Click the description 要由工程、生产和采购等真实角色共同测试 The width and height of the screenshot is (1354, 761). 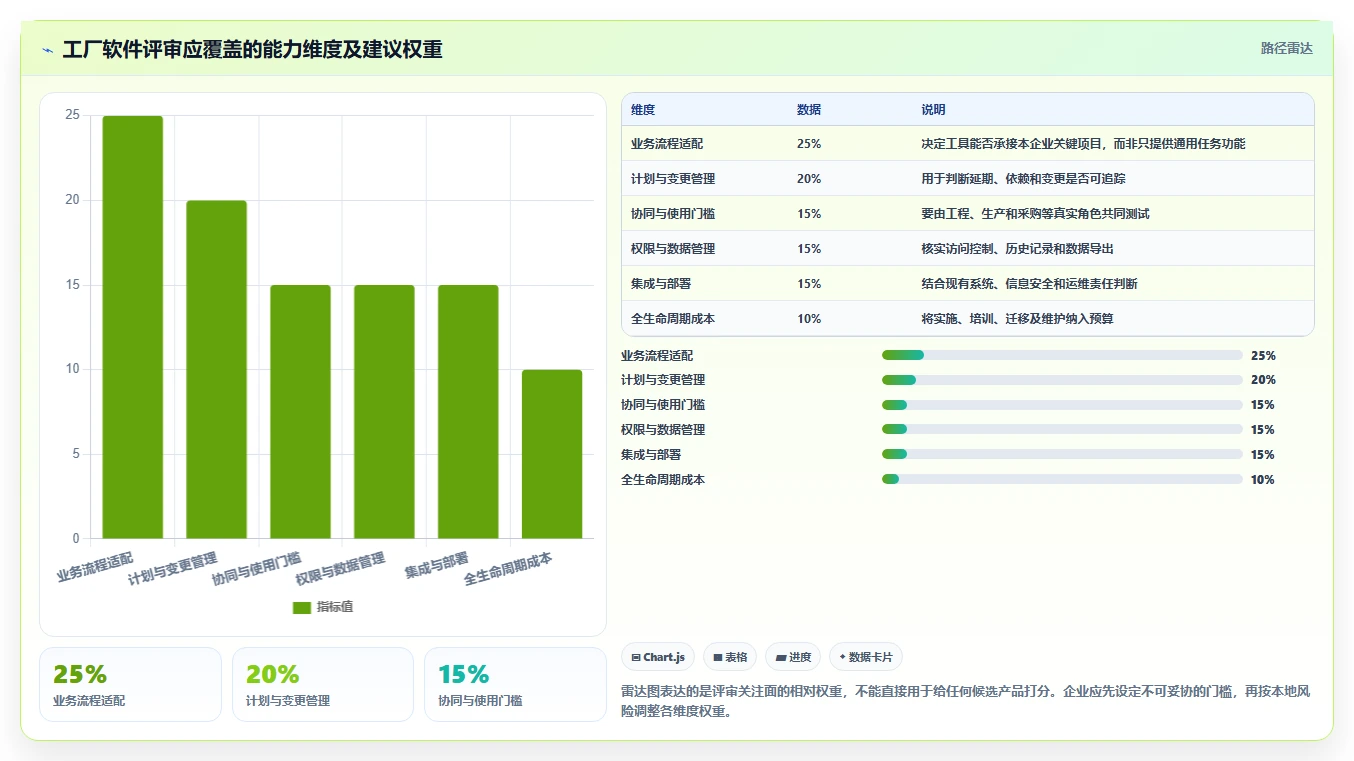coord(1035,214)
